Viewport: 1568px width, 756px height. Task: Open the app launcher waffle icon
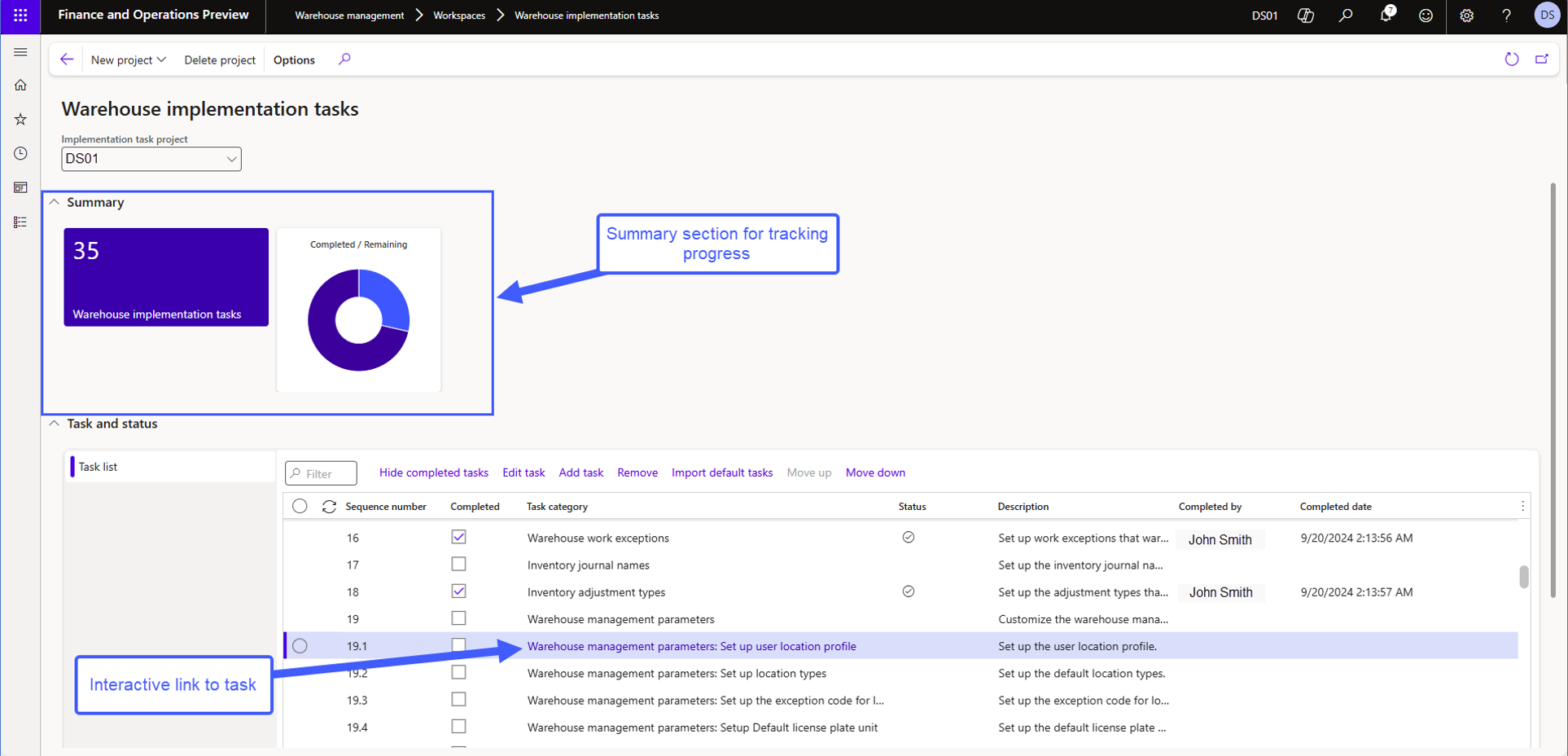coord(20,15)
